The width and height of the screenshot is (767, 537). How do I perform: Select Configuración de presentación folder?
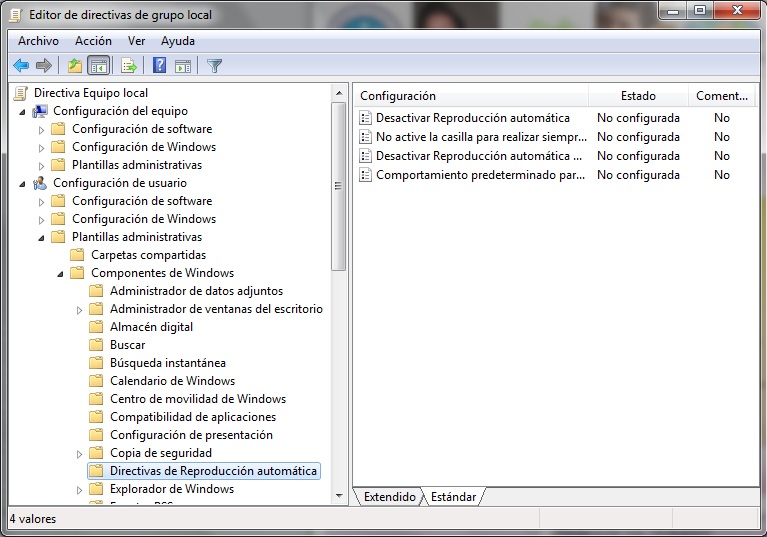(x=191, y=435)
